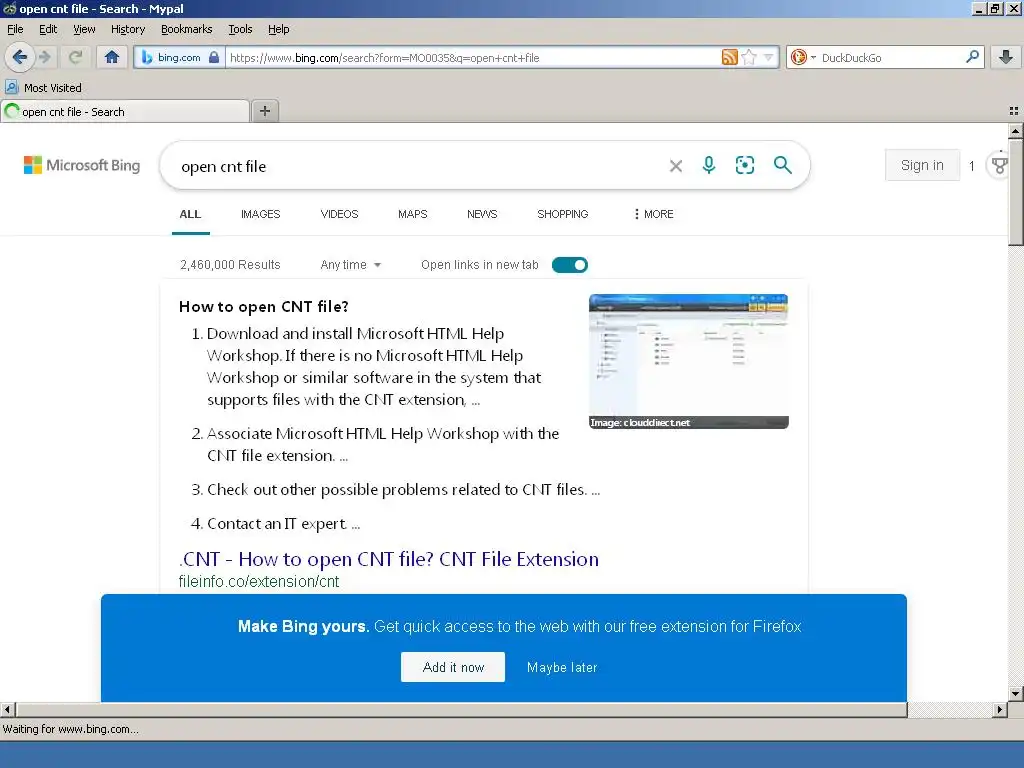Image resolution: width=1024 pixels, height=768 pixels.
Task: Click the horizontal scrollbar left arrow
Action: [7, 709]
